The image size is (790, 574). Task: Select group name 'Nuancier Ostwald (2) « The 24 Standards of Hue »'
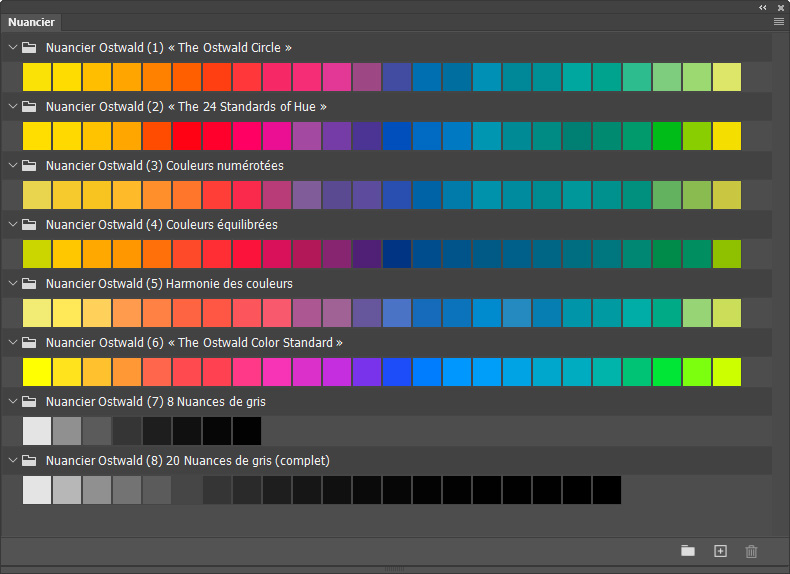click(x=186, y=106)
